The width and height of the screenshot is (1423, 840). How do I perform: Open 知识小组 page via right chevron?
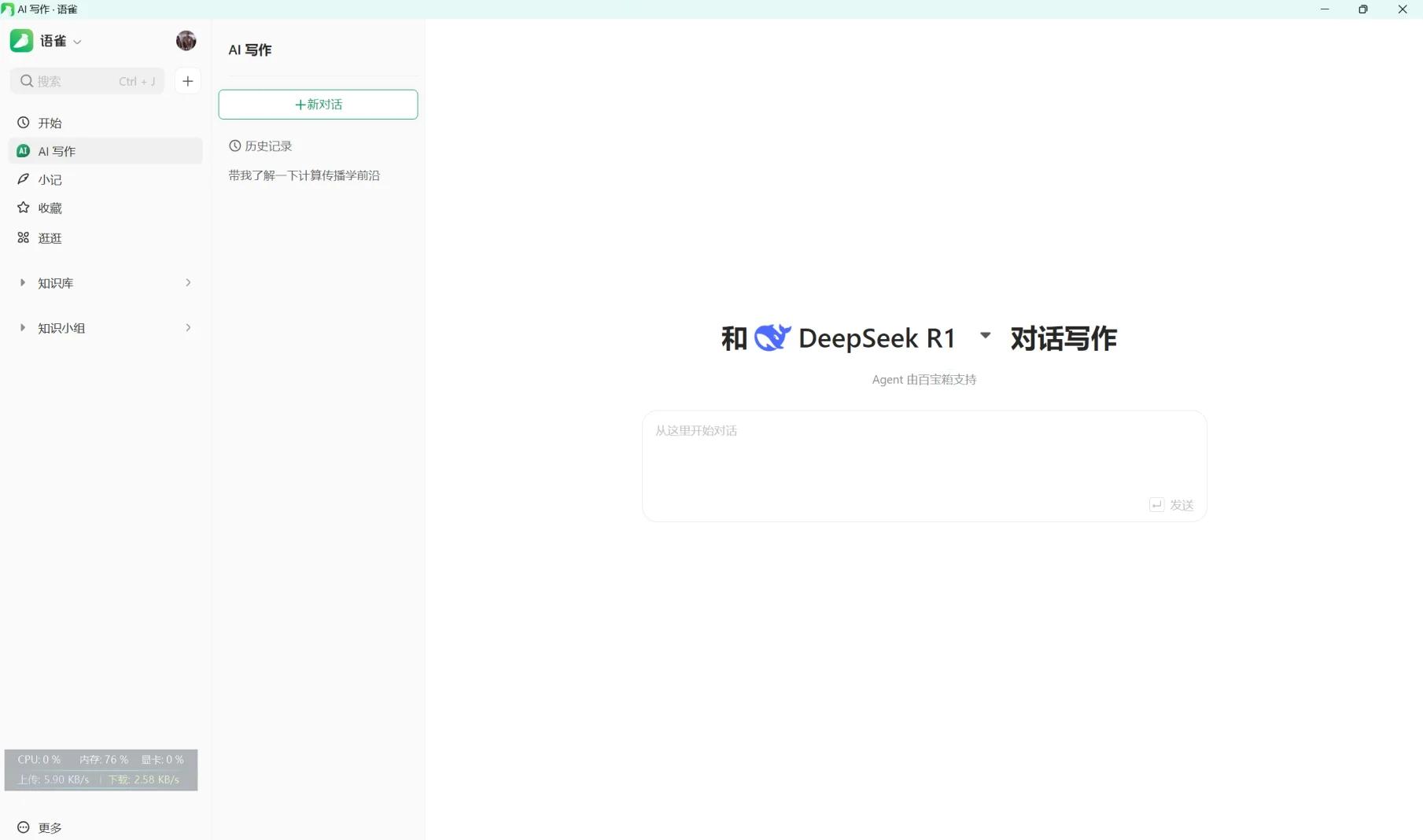coord(188,327)
